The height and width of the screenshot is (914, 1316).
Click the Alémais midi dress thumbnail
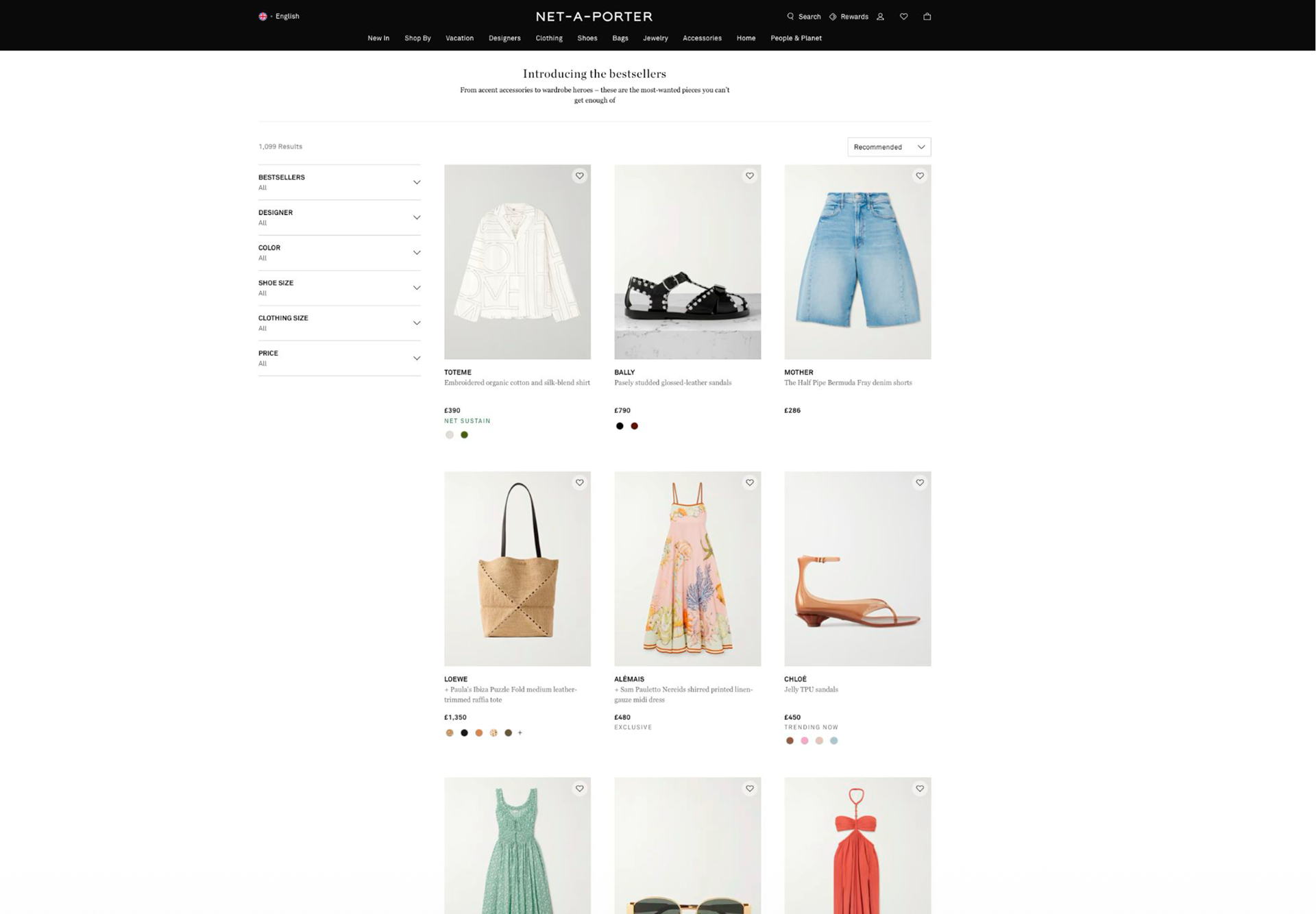click(x=687, y=569)
